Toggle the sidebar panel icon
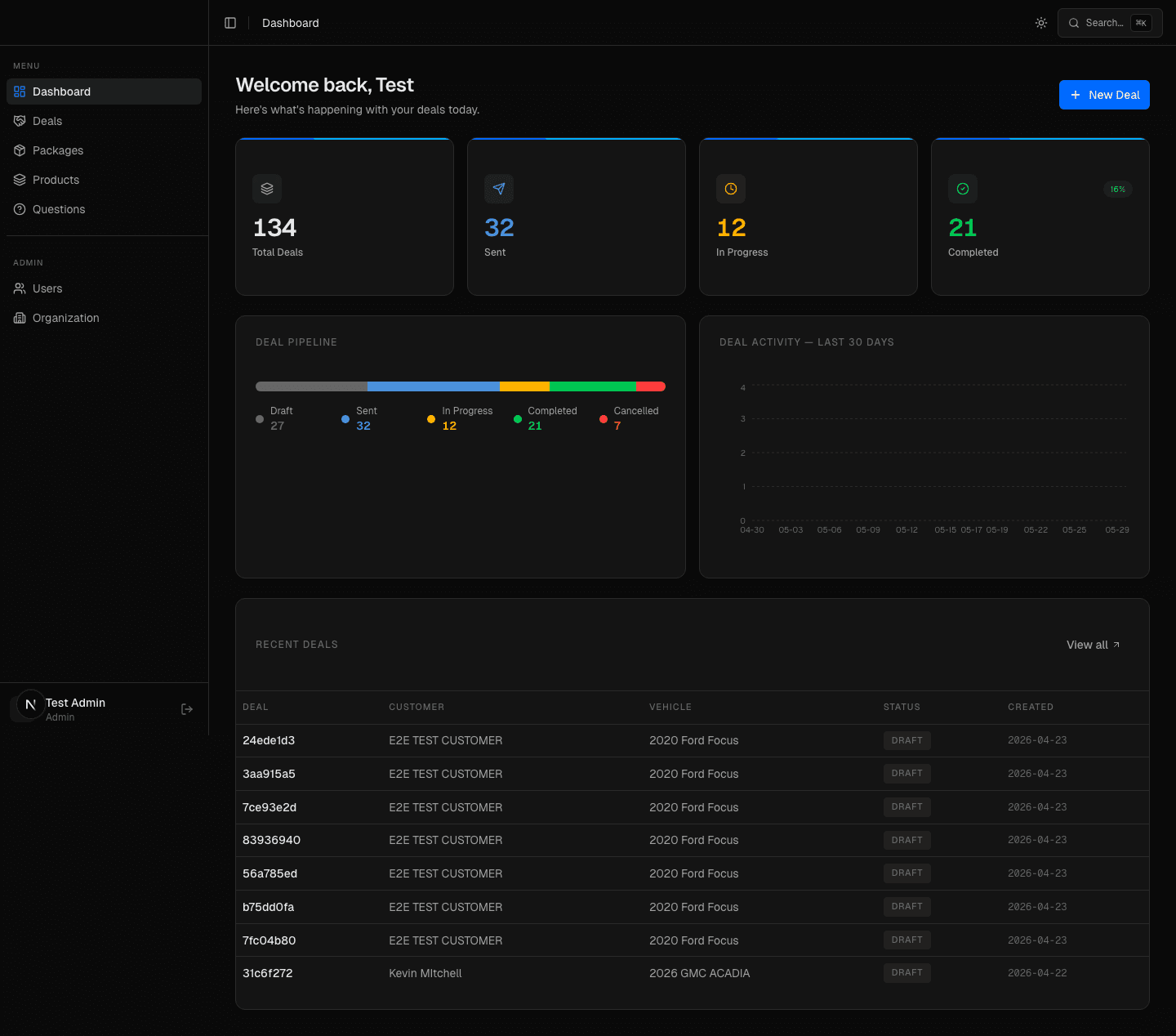1176x1036 pixels. tap(230, 23)
